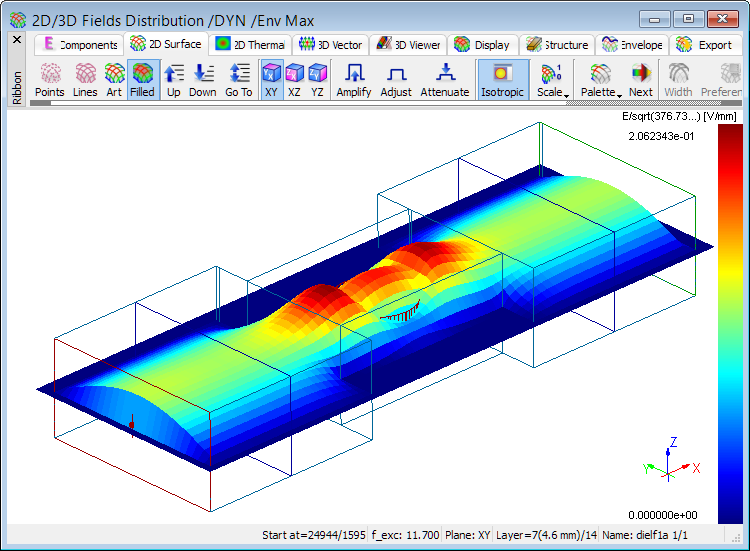750x551 pixels.
Task: Switch to the XZ plane view
Action: click(295, 80)
